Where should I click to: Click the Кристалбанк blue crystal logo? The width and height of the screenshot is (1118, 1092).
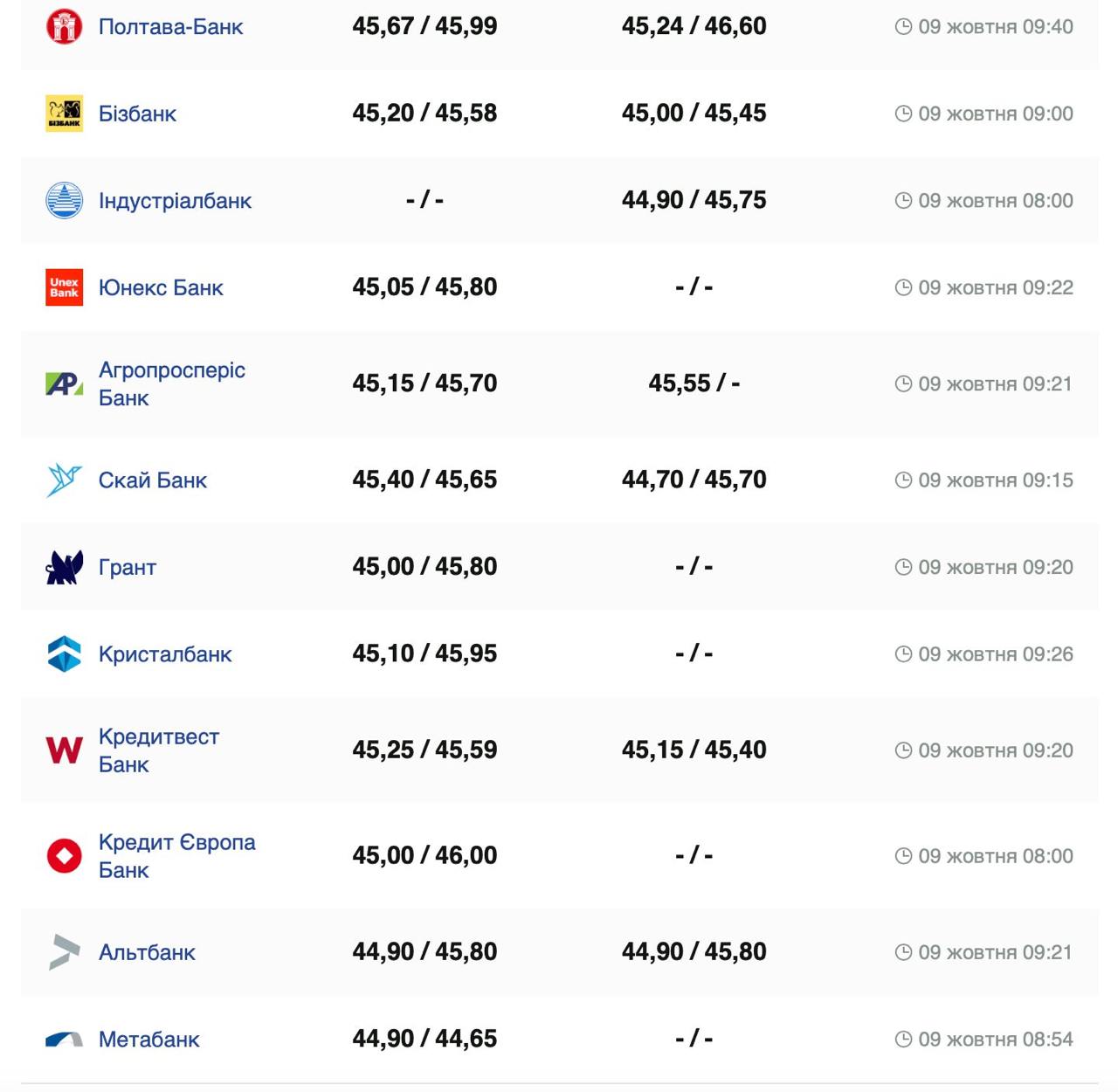coord(64,654)
